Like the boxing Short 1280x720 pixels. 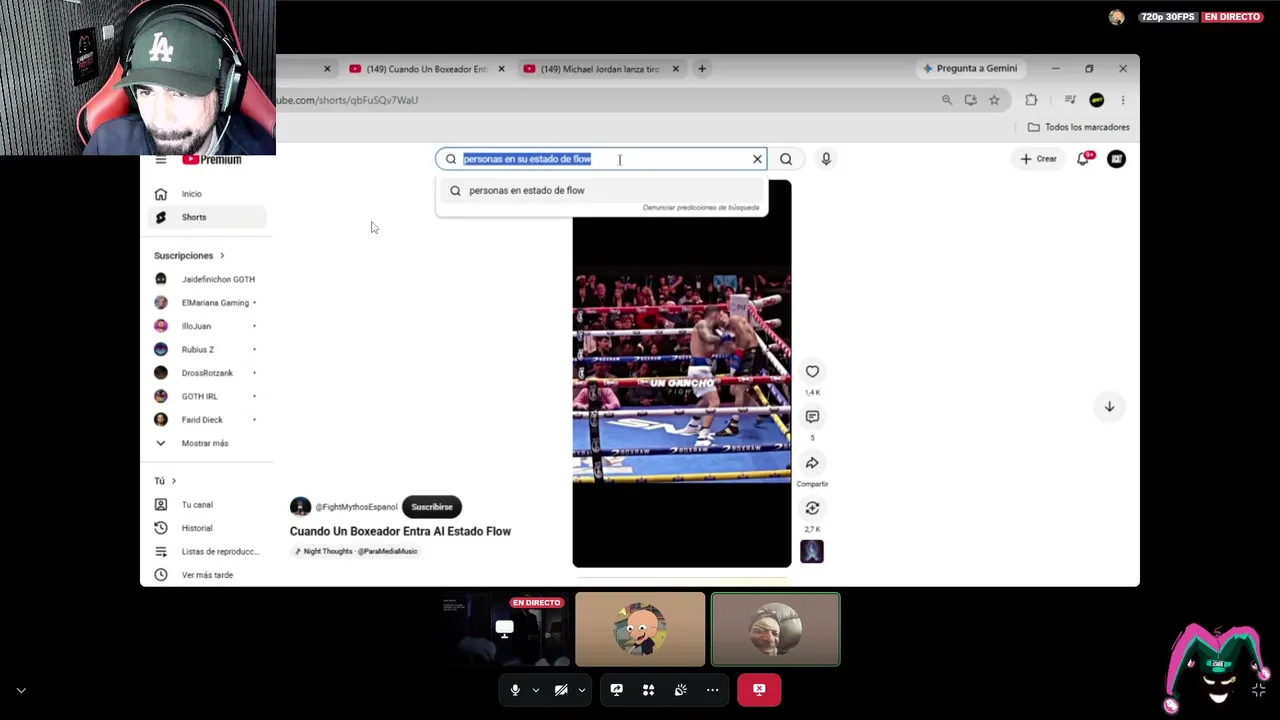(x=812, y=372)
